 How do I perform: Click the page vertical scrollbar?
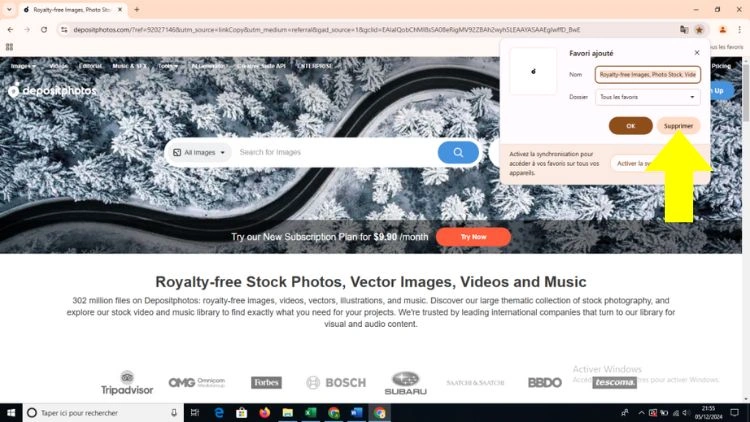click(746, 93)
